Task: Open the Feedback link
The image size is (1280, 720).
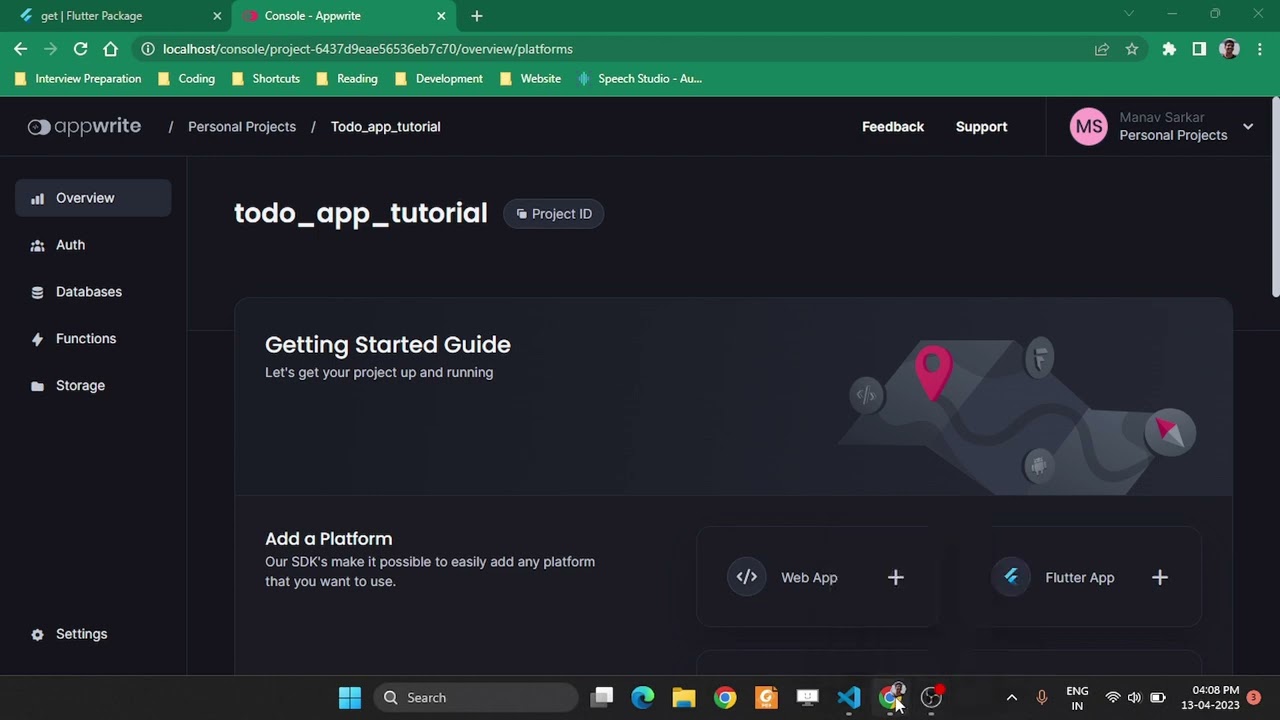Action: [x=893, y=127]
